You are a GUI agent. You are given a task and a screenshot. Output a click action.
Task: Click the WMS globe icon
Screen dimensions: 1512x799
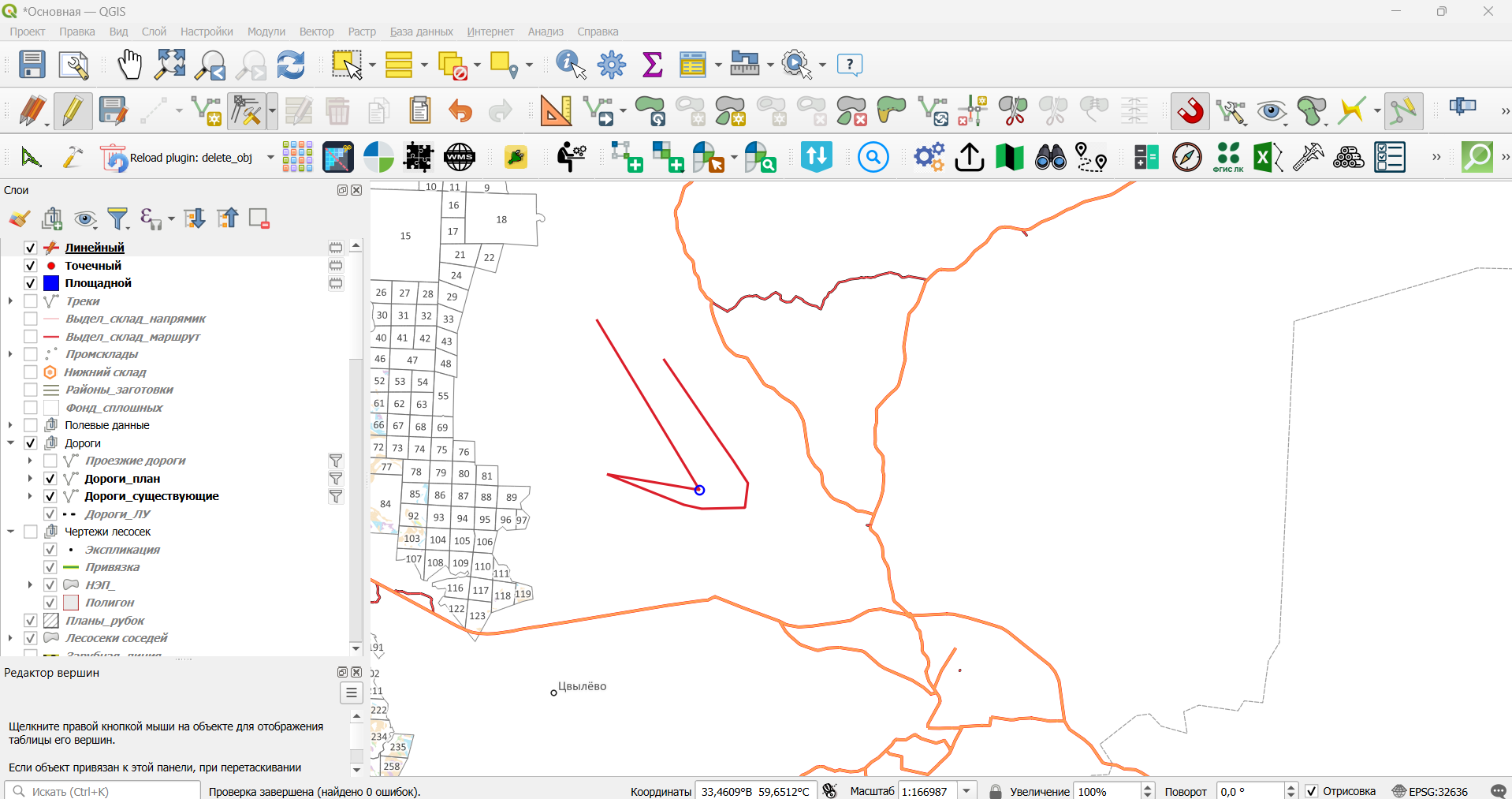(x=460, y=158)
